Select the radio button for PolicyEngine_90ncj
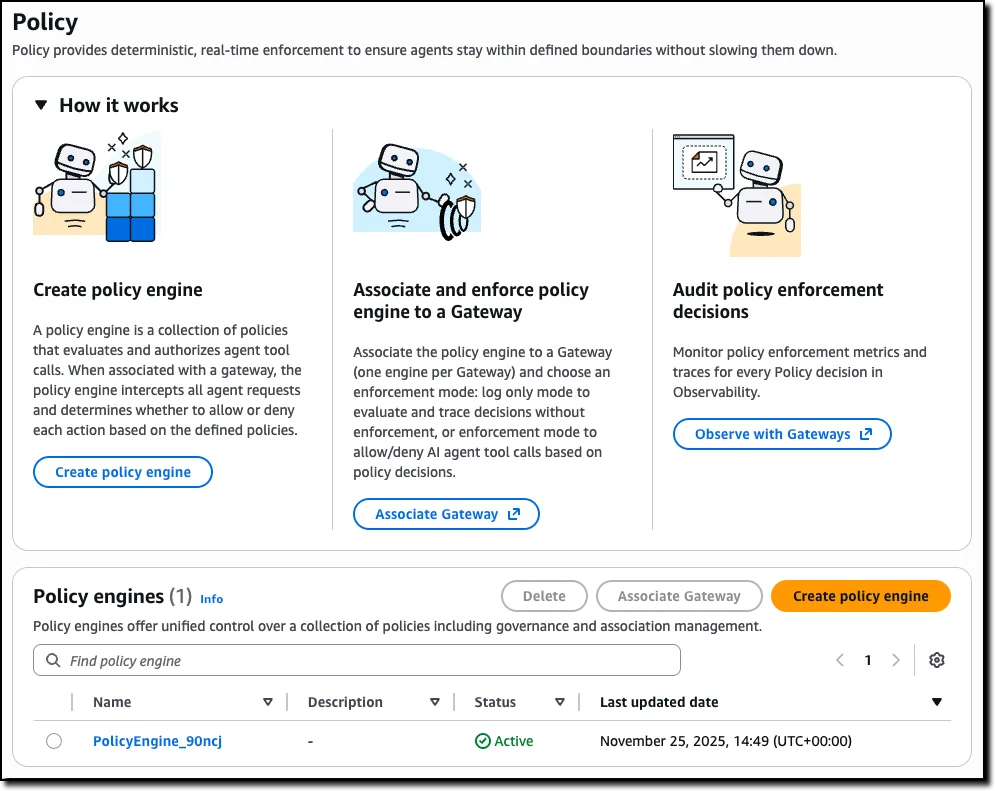 [53, 740]
